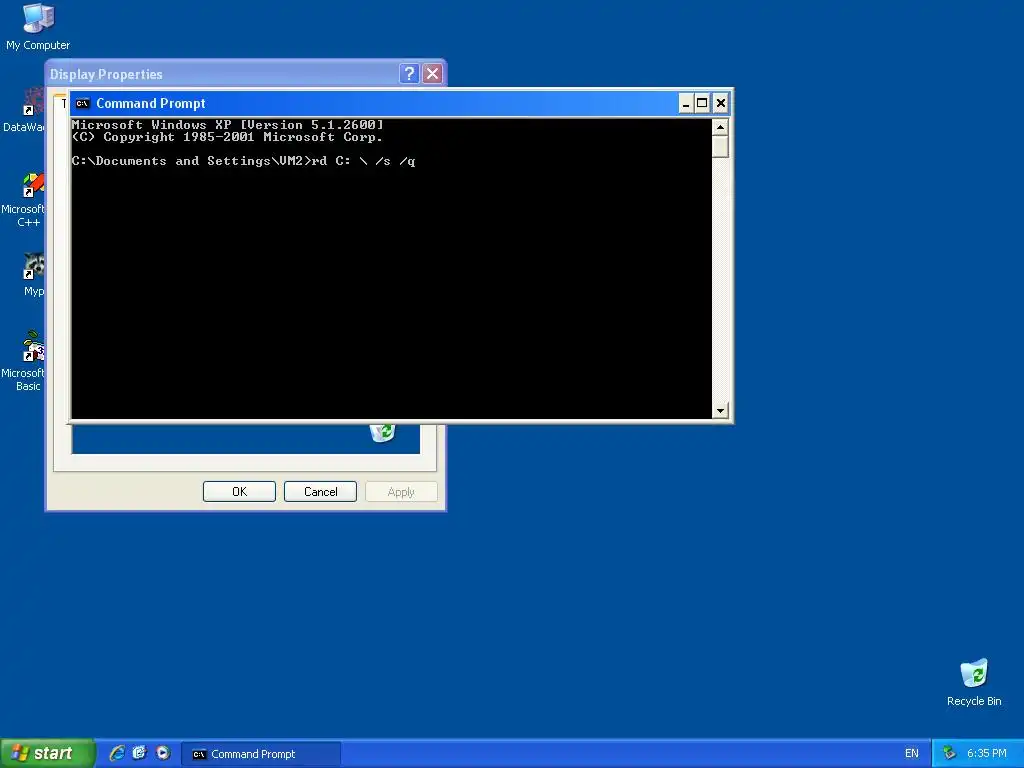Open My Computer desktop icon
This screenshot has width=1024, height=768.
38,27
